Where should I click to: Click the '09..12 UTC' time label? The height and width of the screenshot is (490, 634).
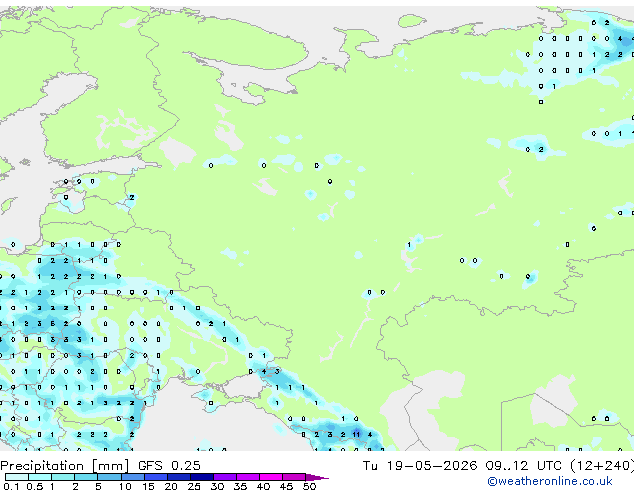(x=524, y=466)
